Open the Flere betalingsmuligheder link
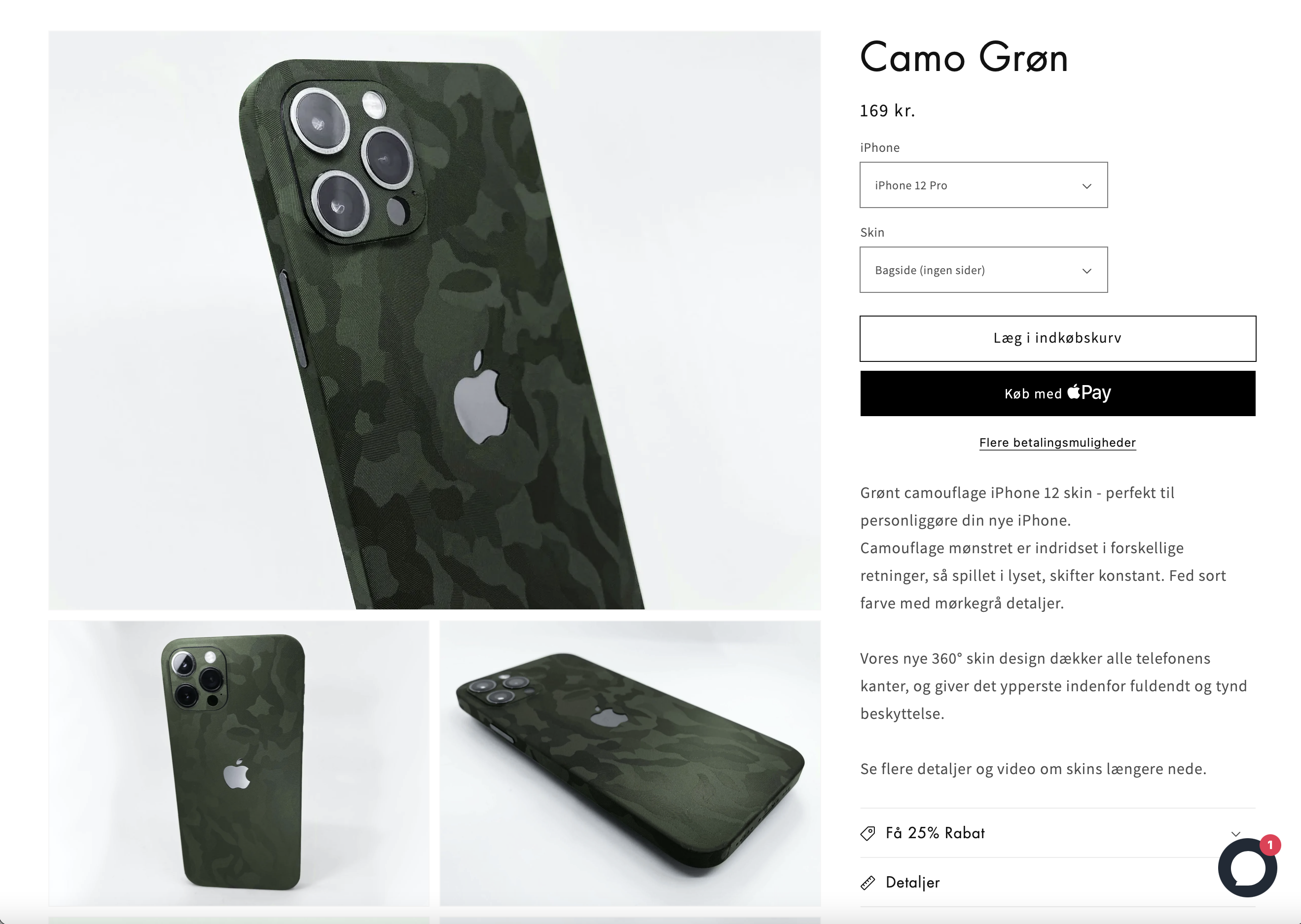The height and width of the screenshot is (924, 1301). pos(1057,443)
